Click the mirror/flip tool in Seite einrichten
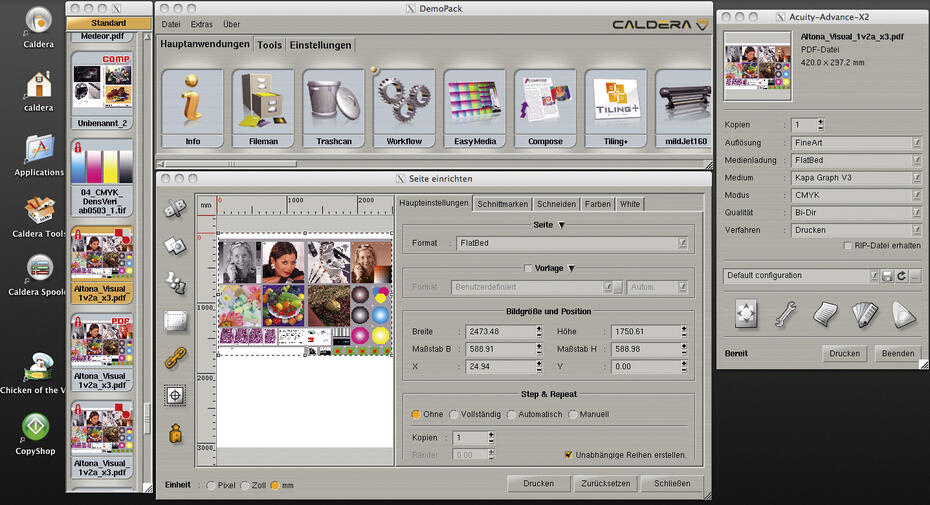The image size is (930, 505). [176, 208]
